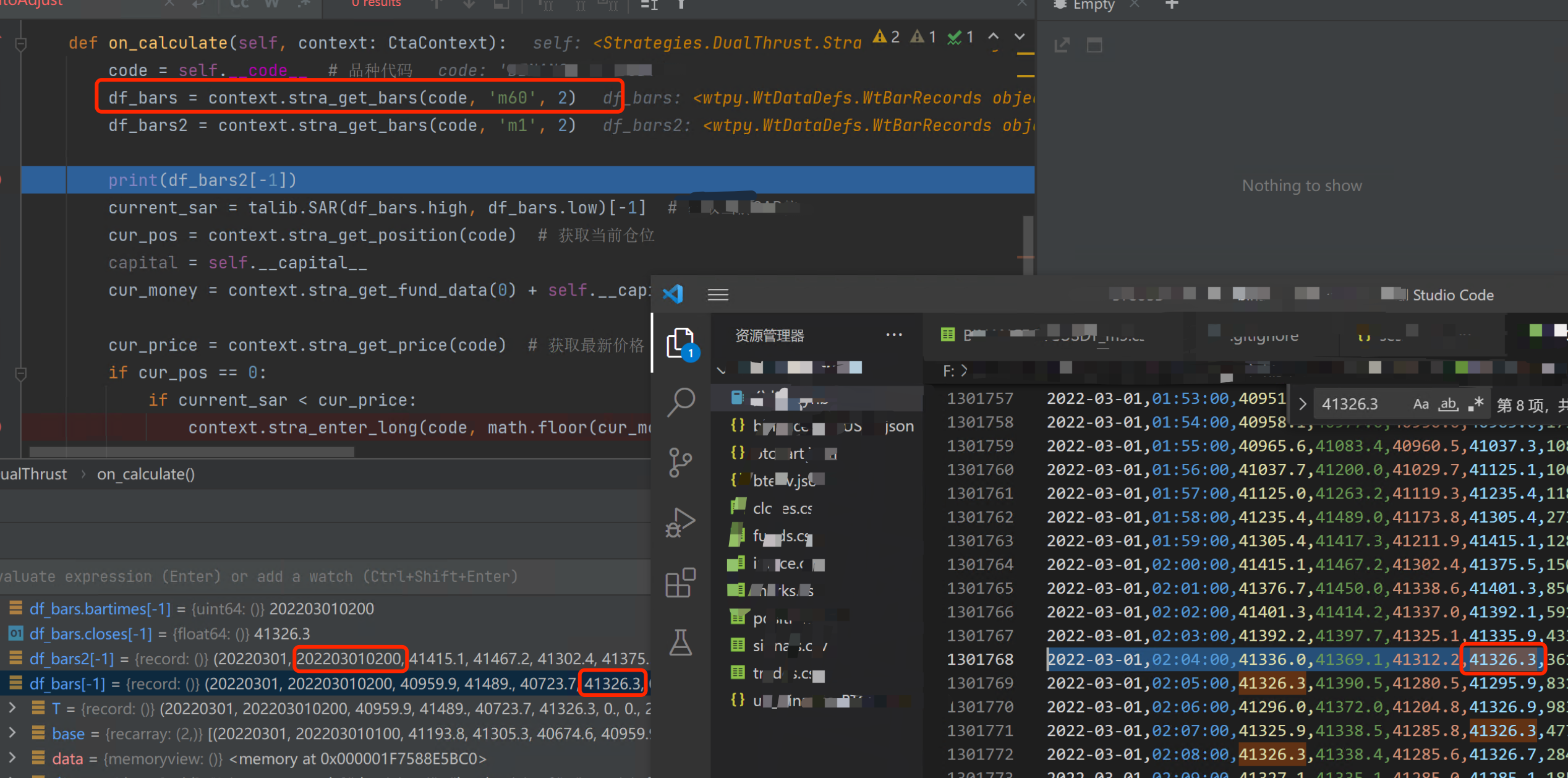The image size is (1568, 778).
Task: Open the VS Code hamburger menu
Action: 718,294
